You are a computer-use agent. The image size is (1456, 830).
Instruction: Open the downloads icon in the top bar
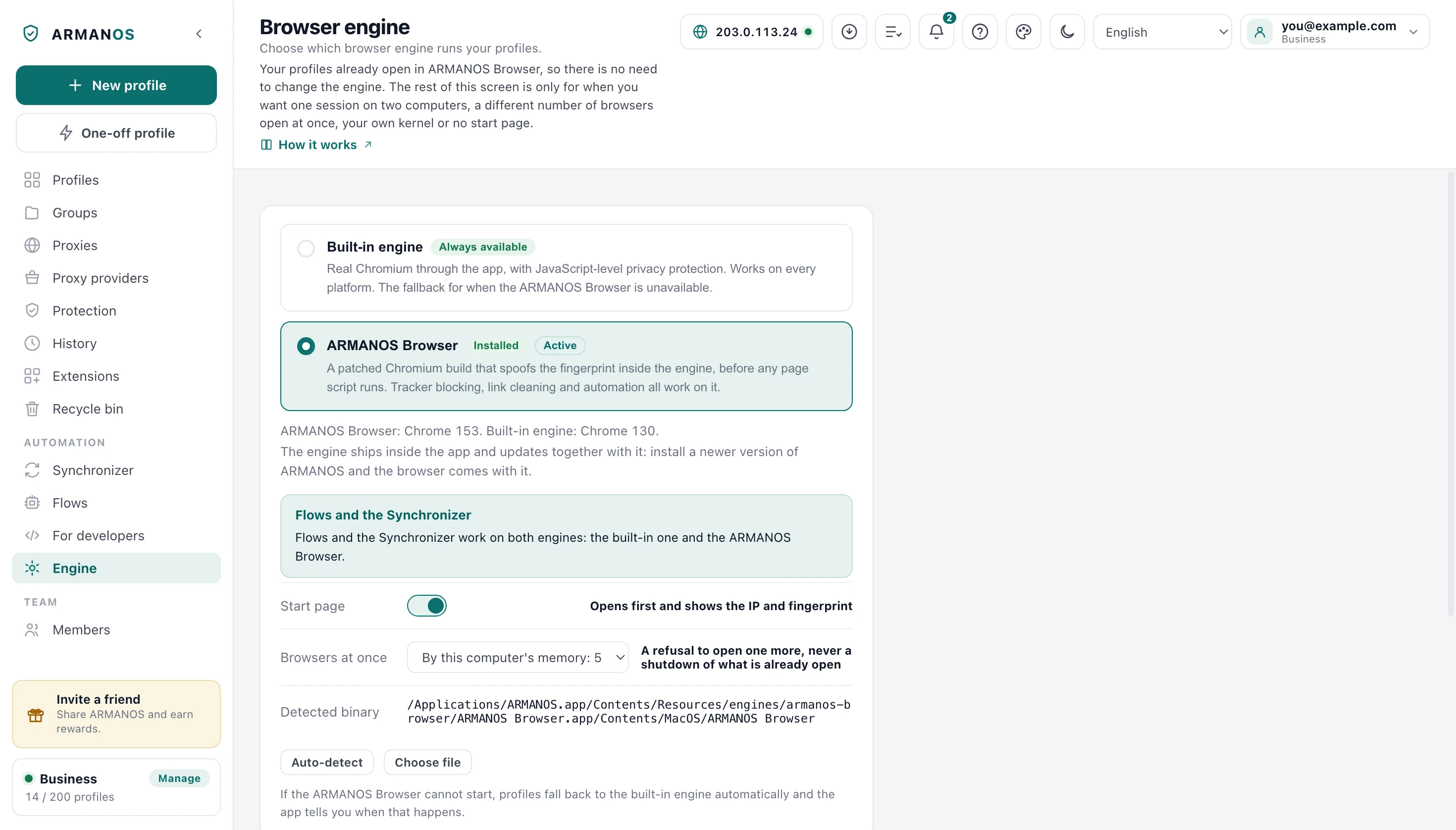click(x=849, y=32)
